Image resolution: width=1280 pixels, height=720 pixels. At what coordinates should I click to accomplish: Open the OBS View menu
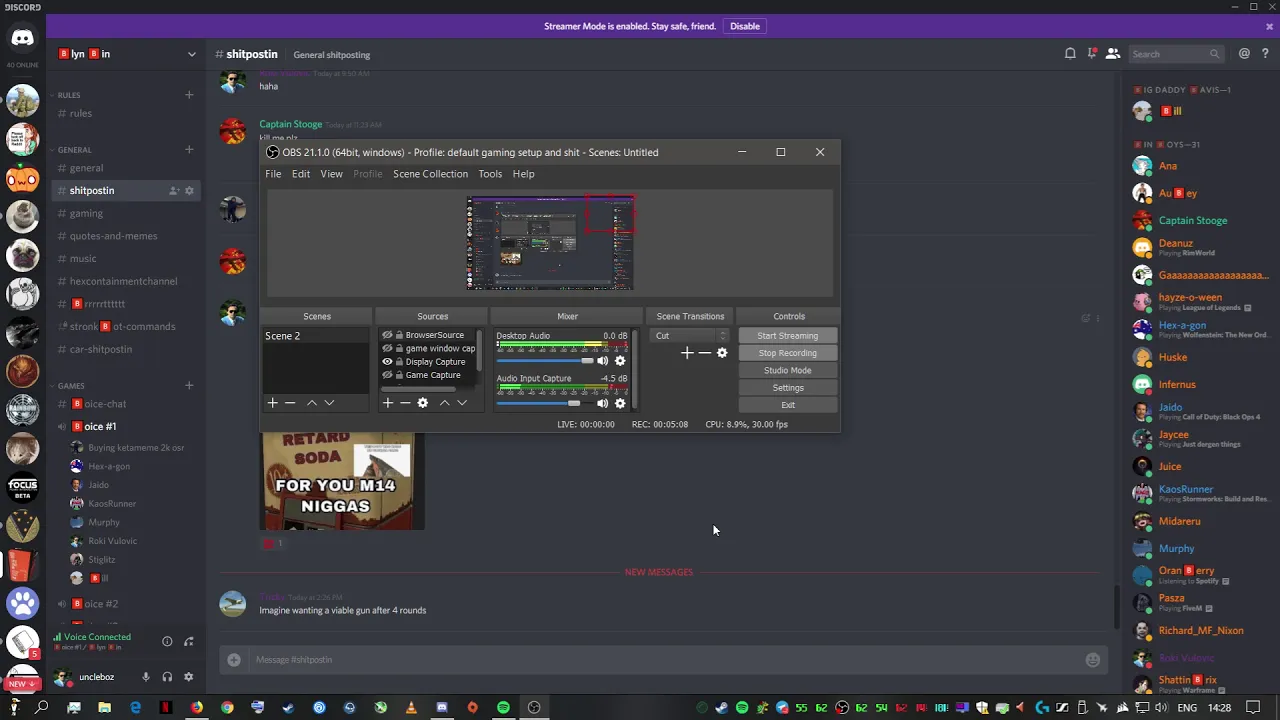331,174
